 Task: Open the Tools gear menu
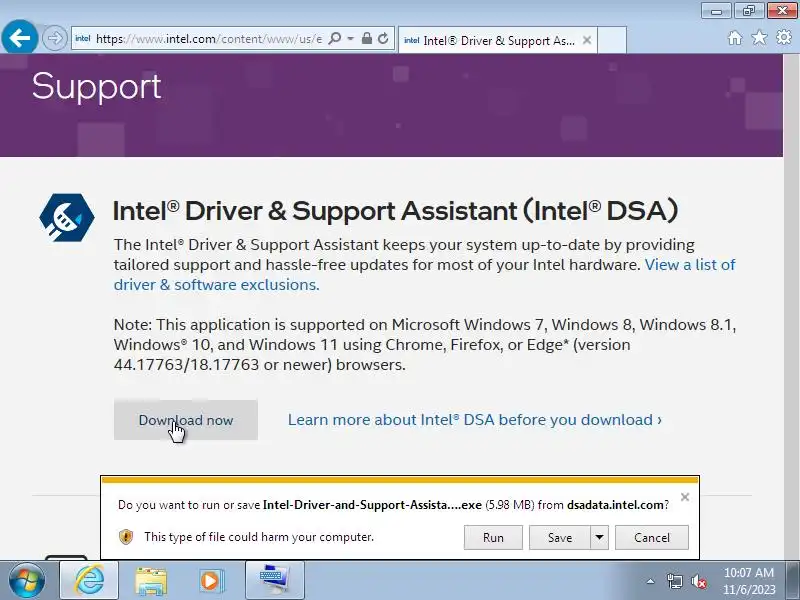pos(784,37)
